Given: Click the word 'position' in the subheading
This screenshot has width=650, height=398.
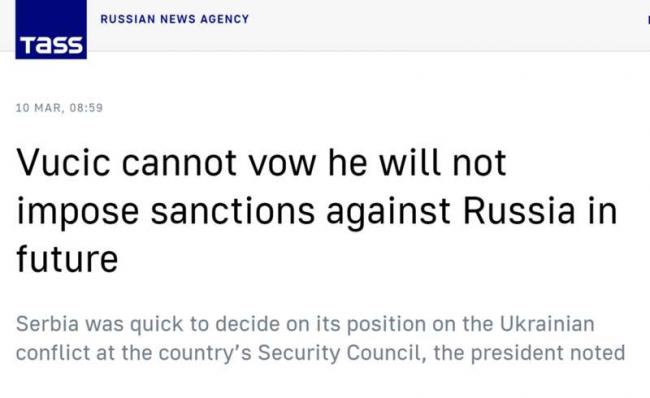Looking at the screenshot, I should click(386, 325).
